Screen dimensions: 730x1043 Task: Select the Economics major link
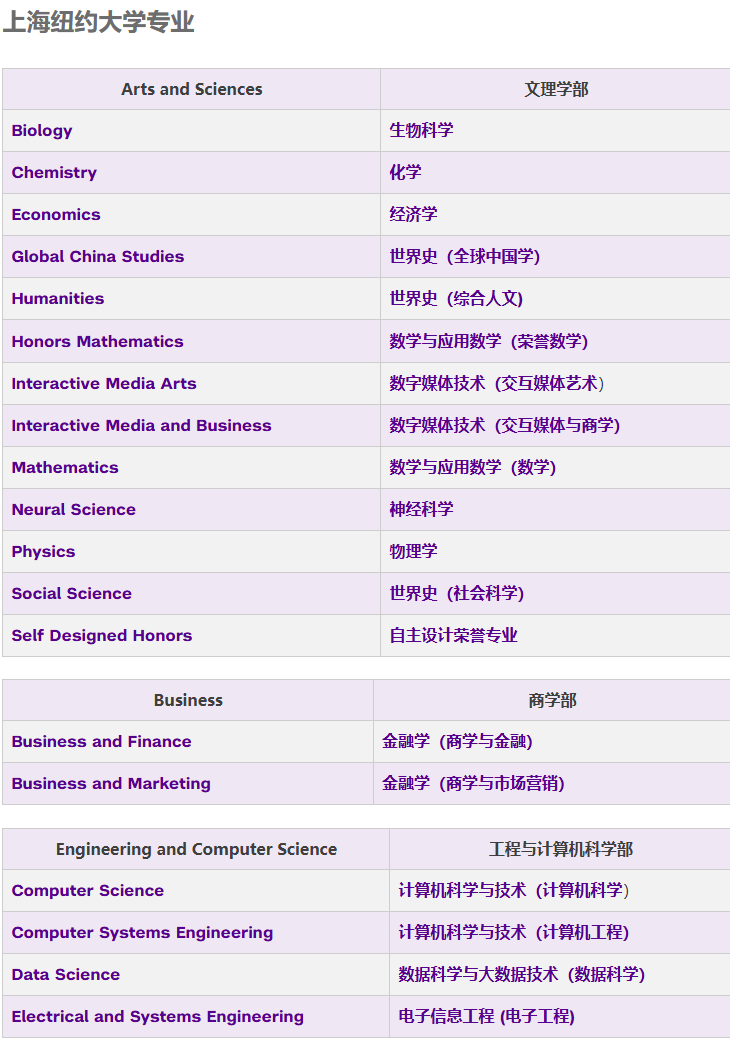tap(56, 214)
